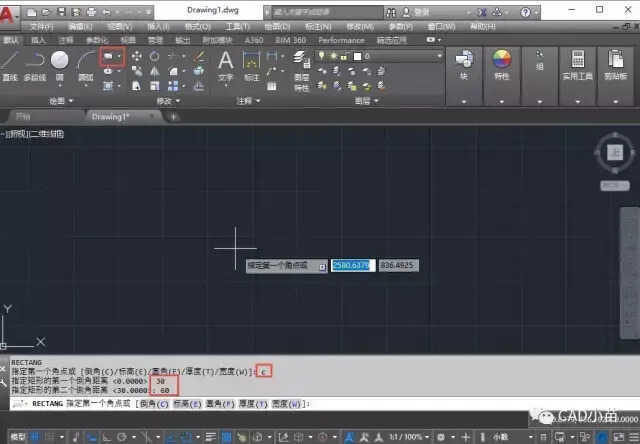Click the new drawing tab plus button
Screen dimensions: 640x444
pos(173,117)
